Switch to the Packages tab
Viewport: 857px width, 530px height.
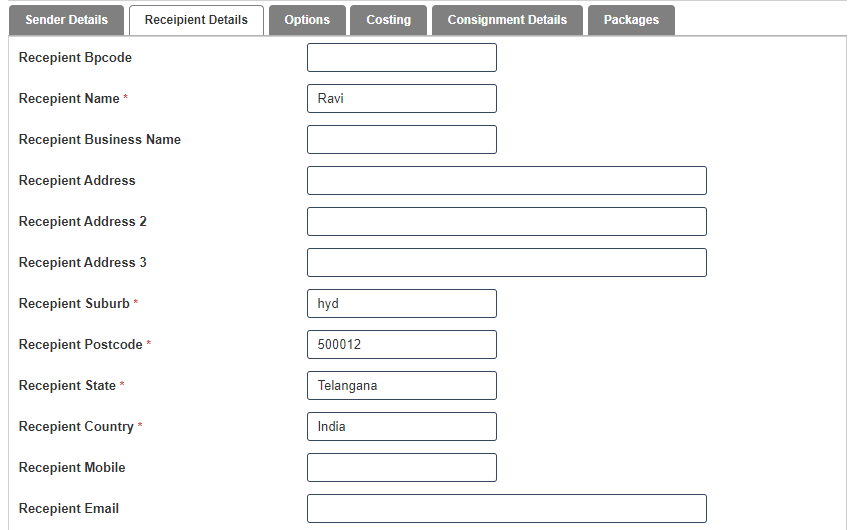tap(631, 20)
